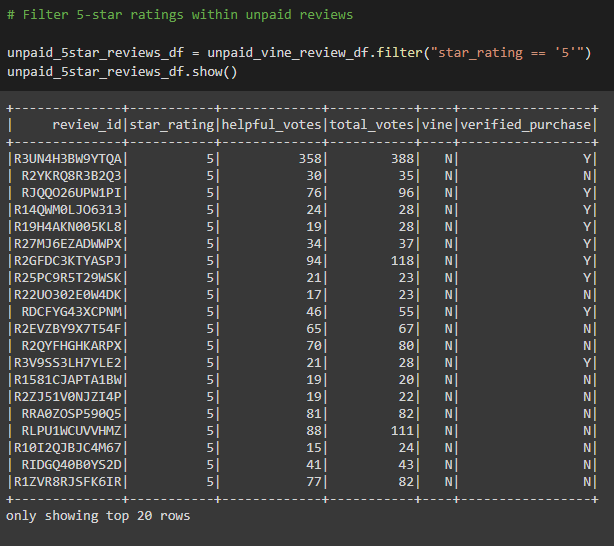Viewport: 614px width, 546px height.
Task: Select review id R3UN4H3BW9YTQA
Action: [x=68, y=159]
